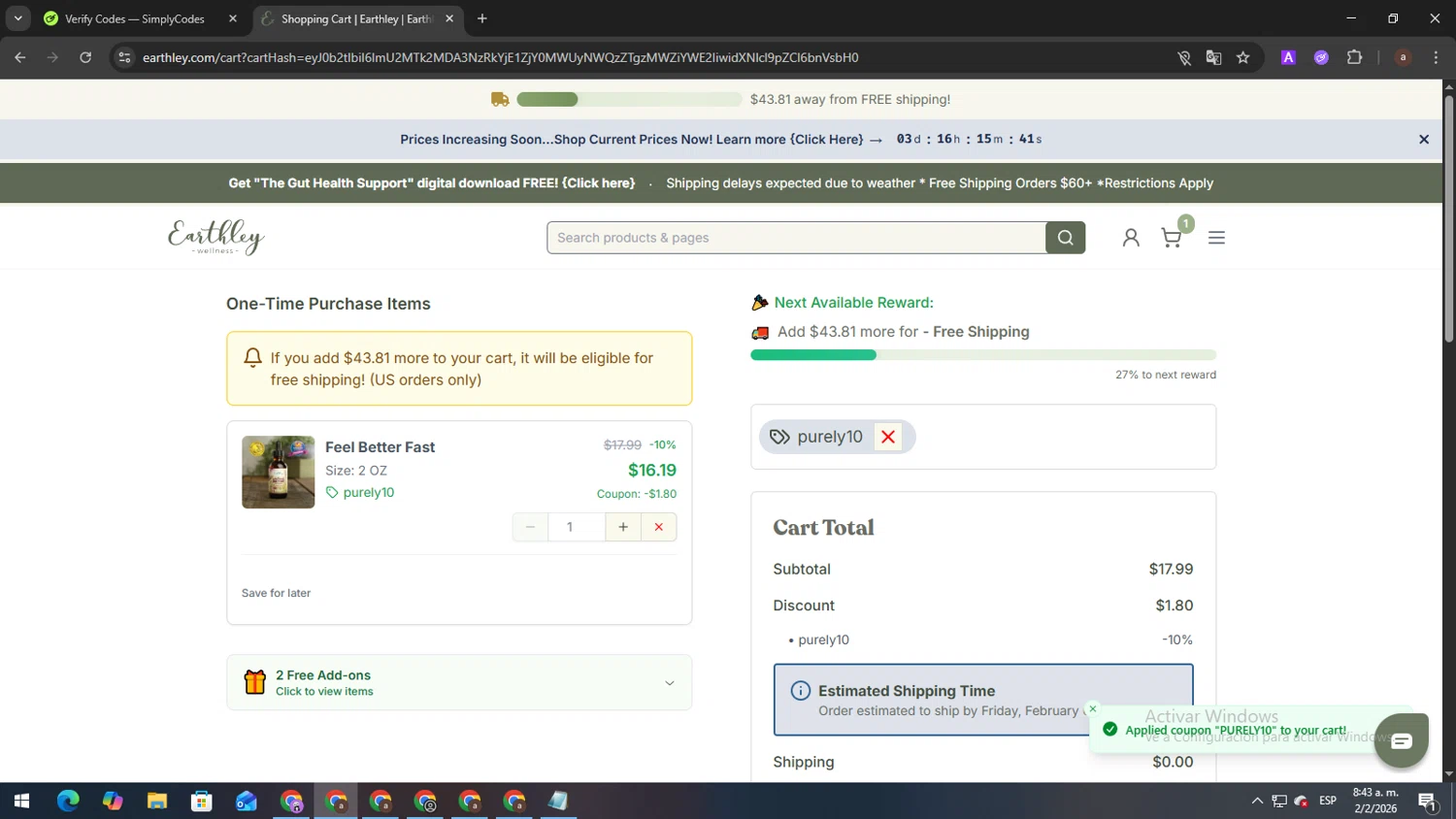Click the top free shipping progress bar

[x=629, y=99]
